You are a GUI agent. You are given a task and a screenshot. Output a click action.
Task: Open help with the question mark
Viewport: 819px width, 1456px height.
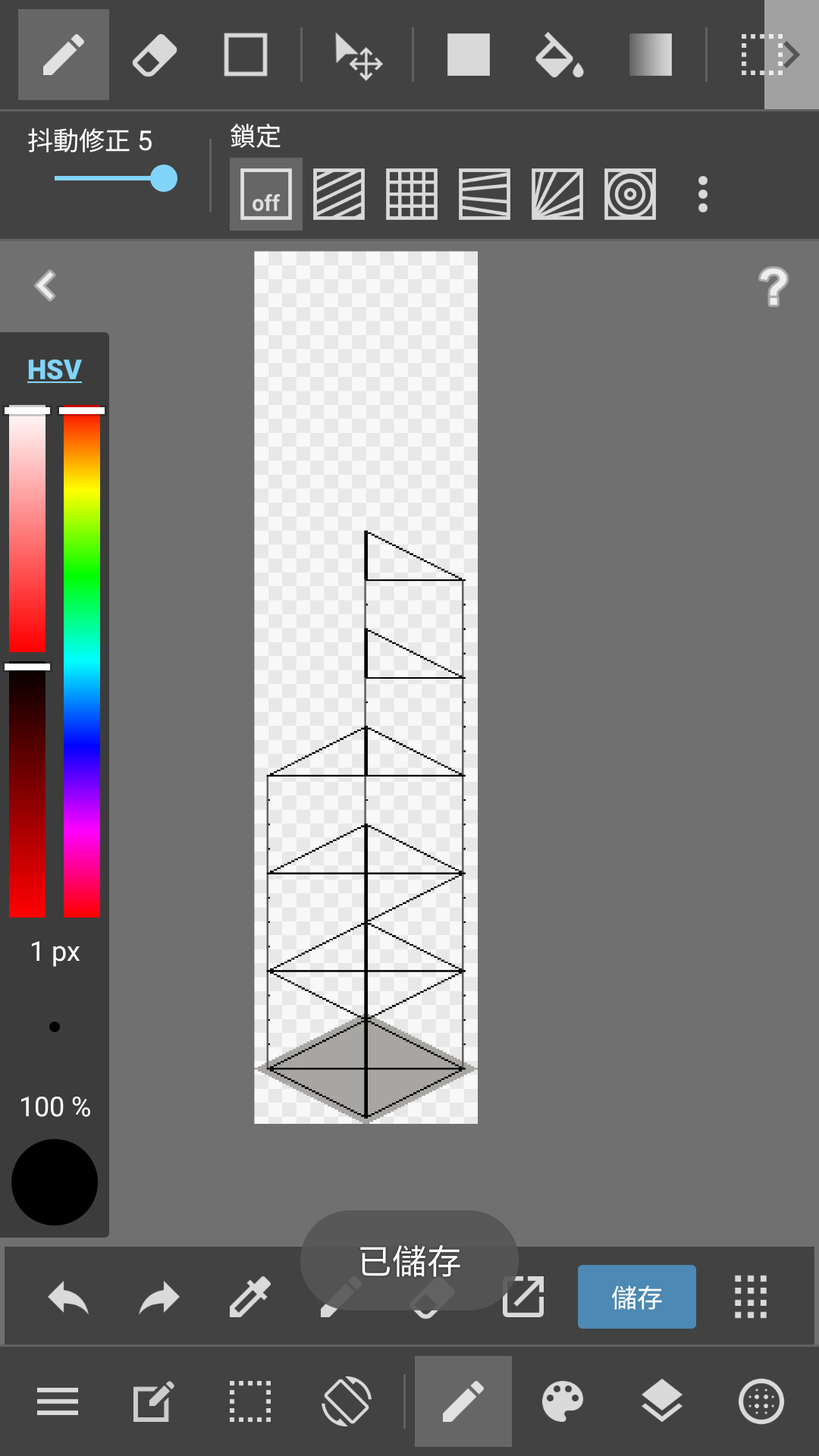point(773,287)
